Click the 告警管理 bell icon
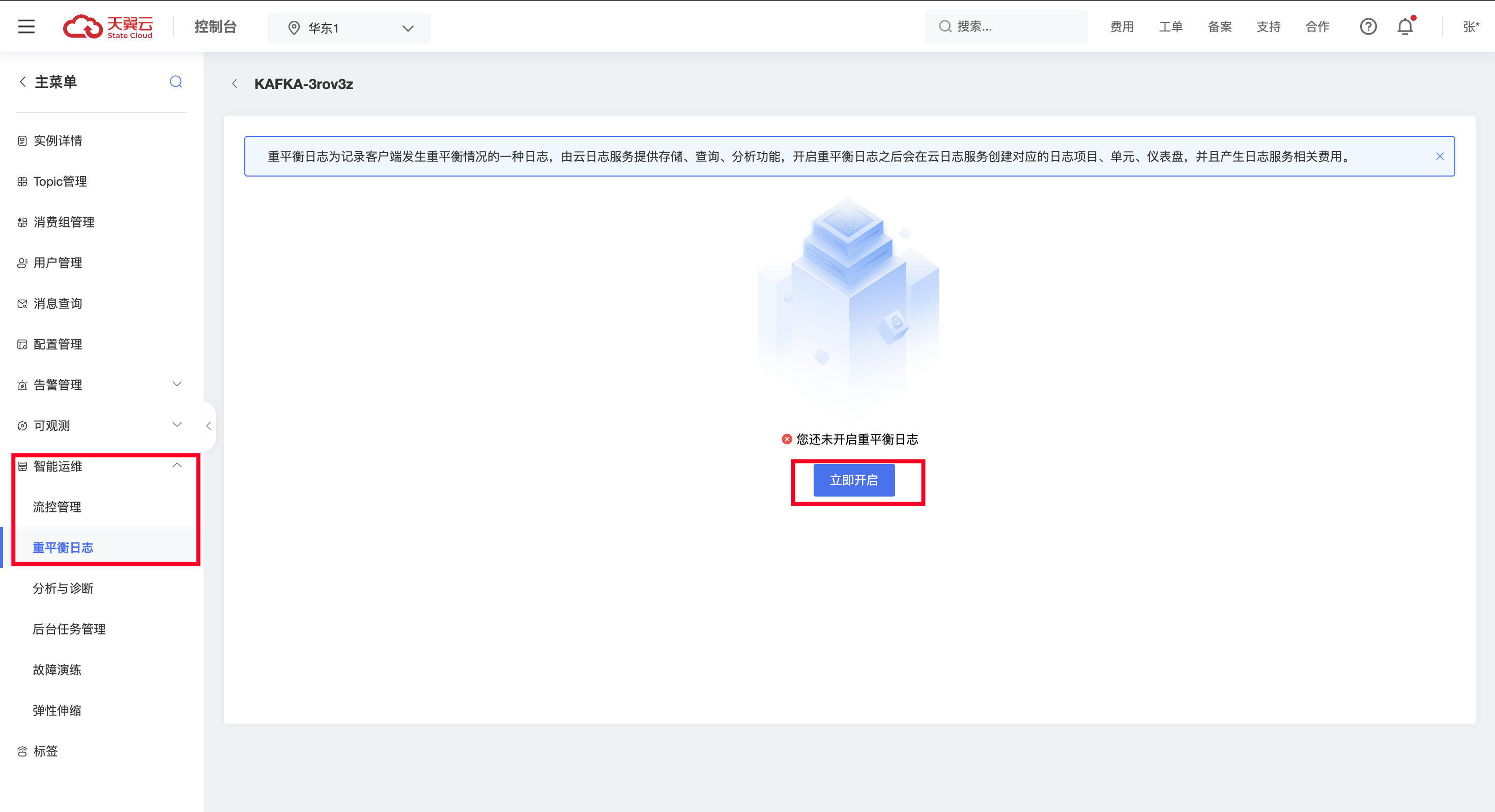The height and width of the screenshot is (812, 1495). (22, 385)
